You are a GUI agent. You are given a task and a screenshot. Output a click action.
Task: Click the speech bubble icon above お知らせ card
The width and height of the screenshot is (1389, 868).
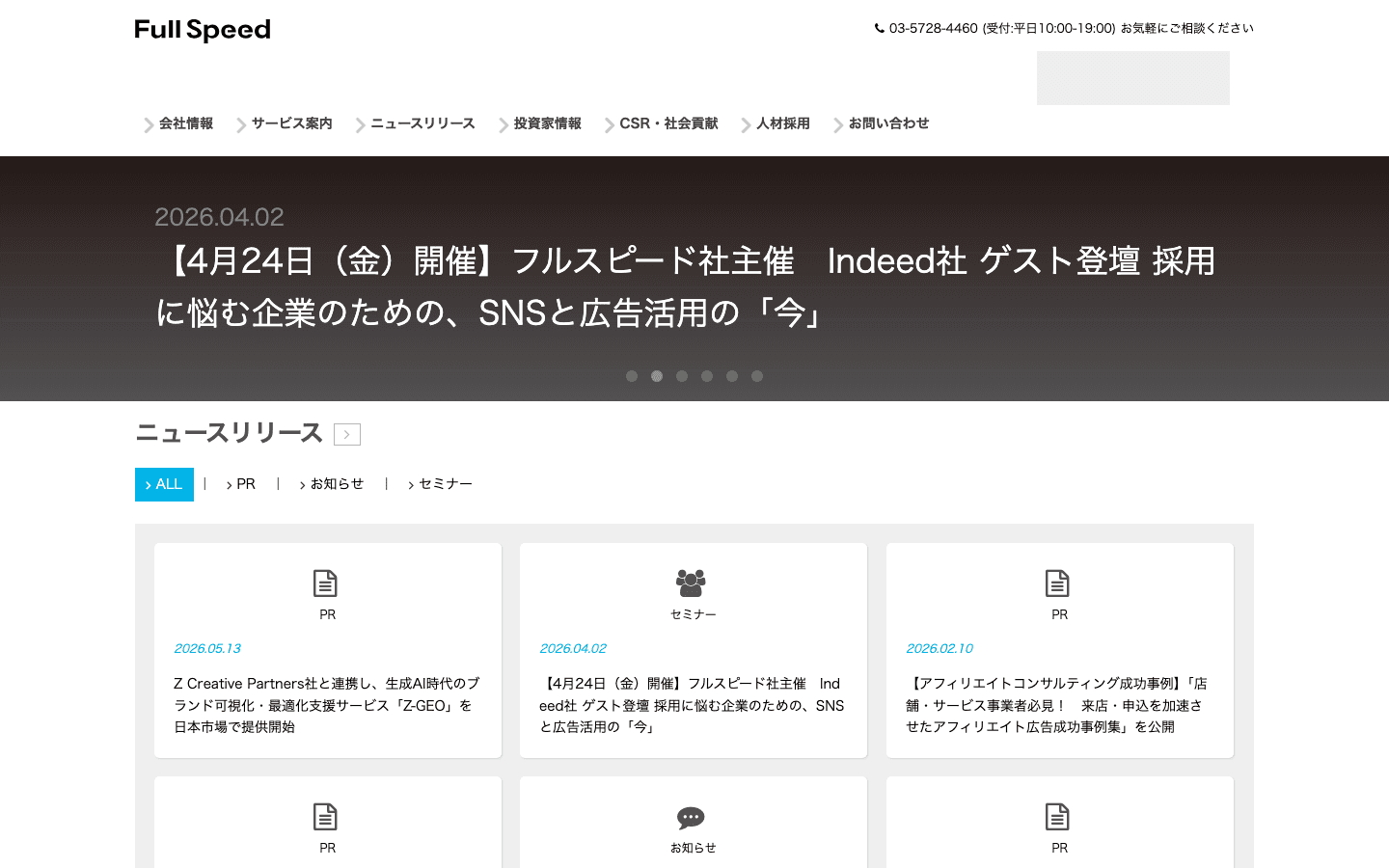point(691,818)
